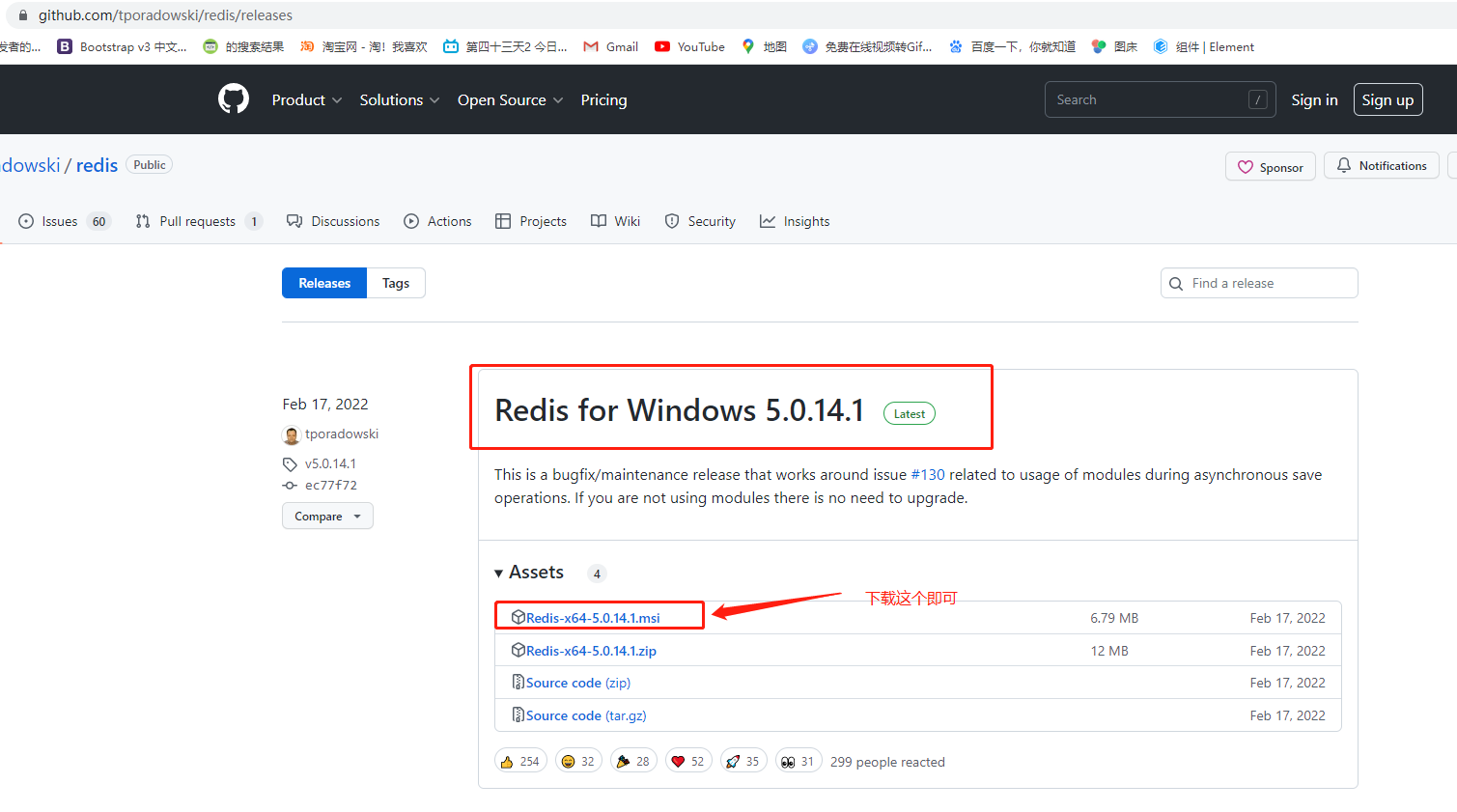Click the browser address bar URL
Viewport: 1457px width, 812px height.
165,15
